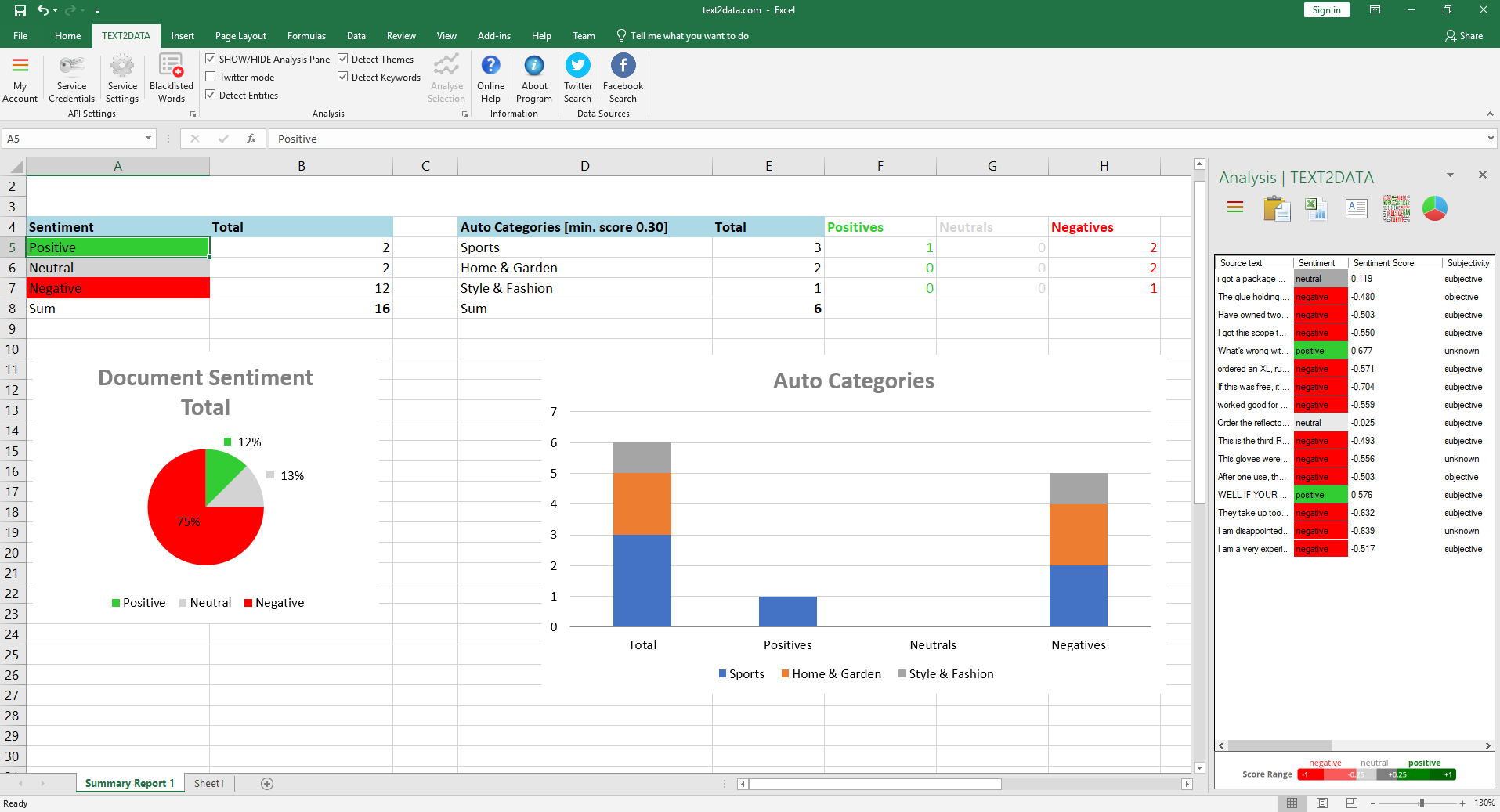Open Ribbon Display Options
Image resolution: width=1500 pixels, height=812 pixels.
click(1375, 10)
